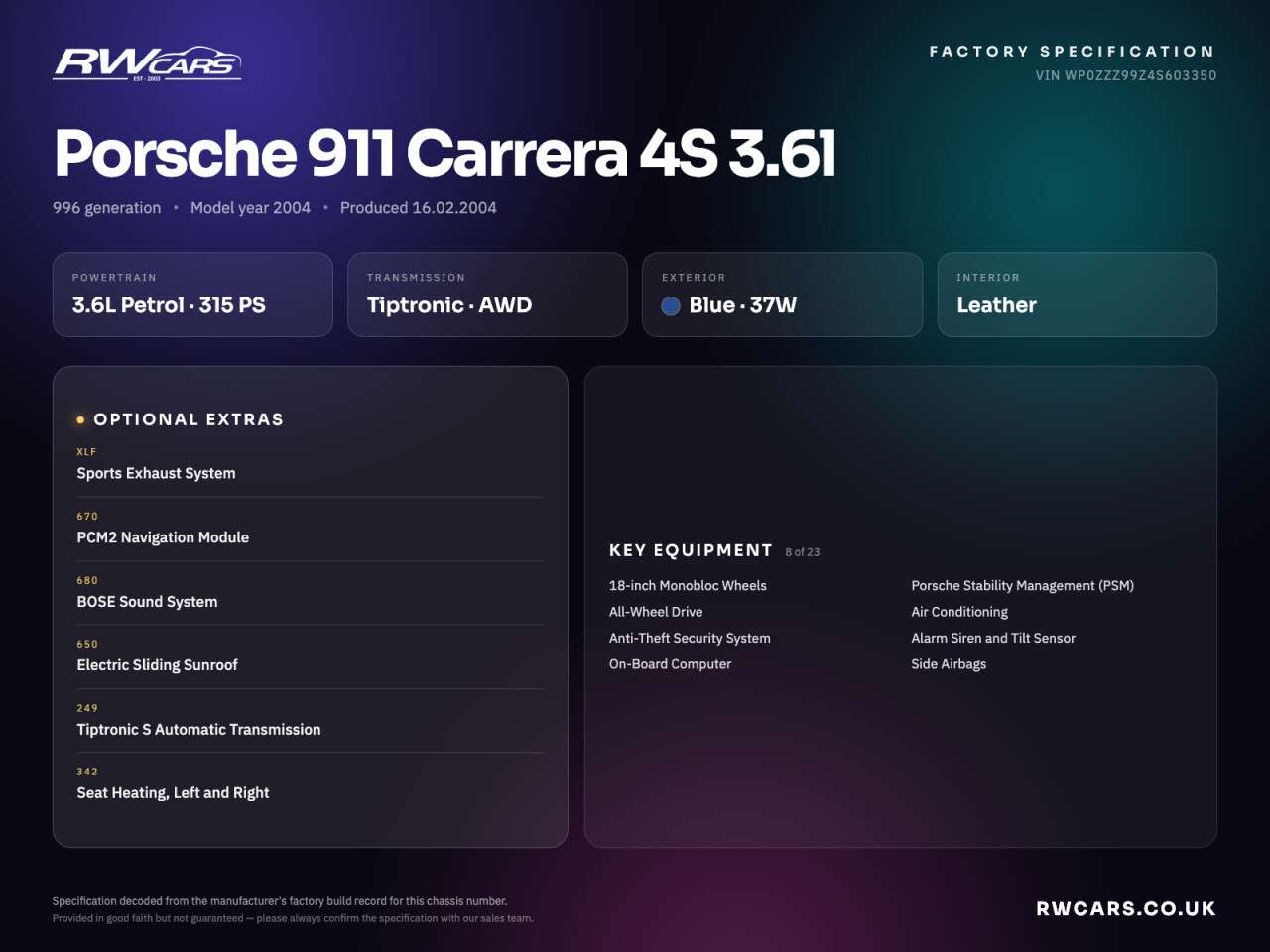Click Anti-Theft Security System item
The image size is (1270, 952).
click(x=690, y=638)
